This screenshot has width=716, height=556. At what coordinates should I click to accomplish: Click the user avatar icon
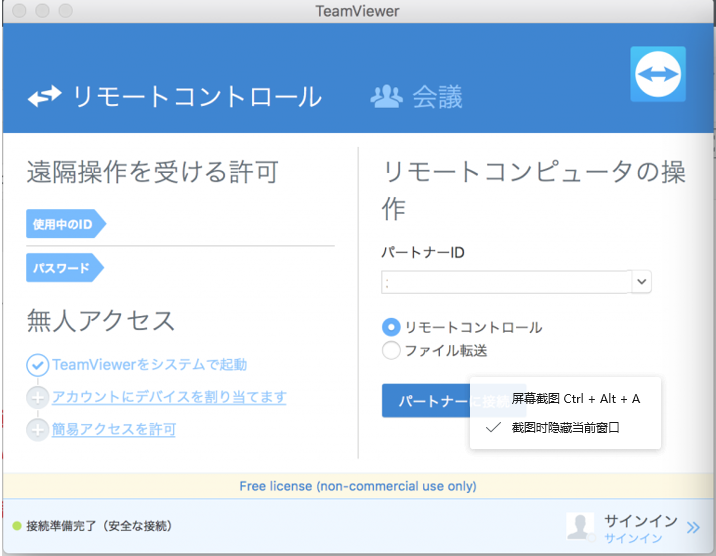[580, 526]
